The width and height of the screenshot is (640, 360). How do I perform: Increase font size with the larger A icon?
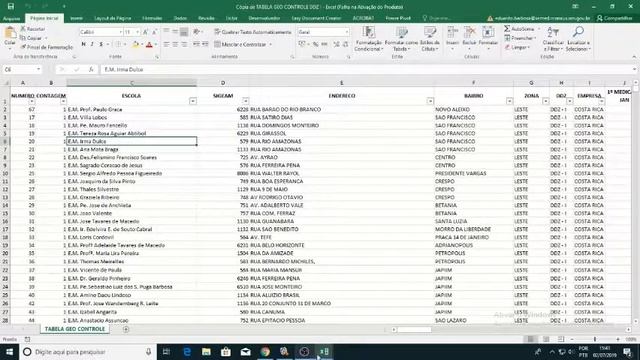click(145, 32)
